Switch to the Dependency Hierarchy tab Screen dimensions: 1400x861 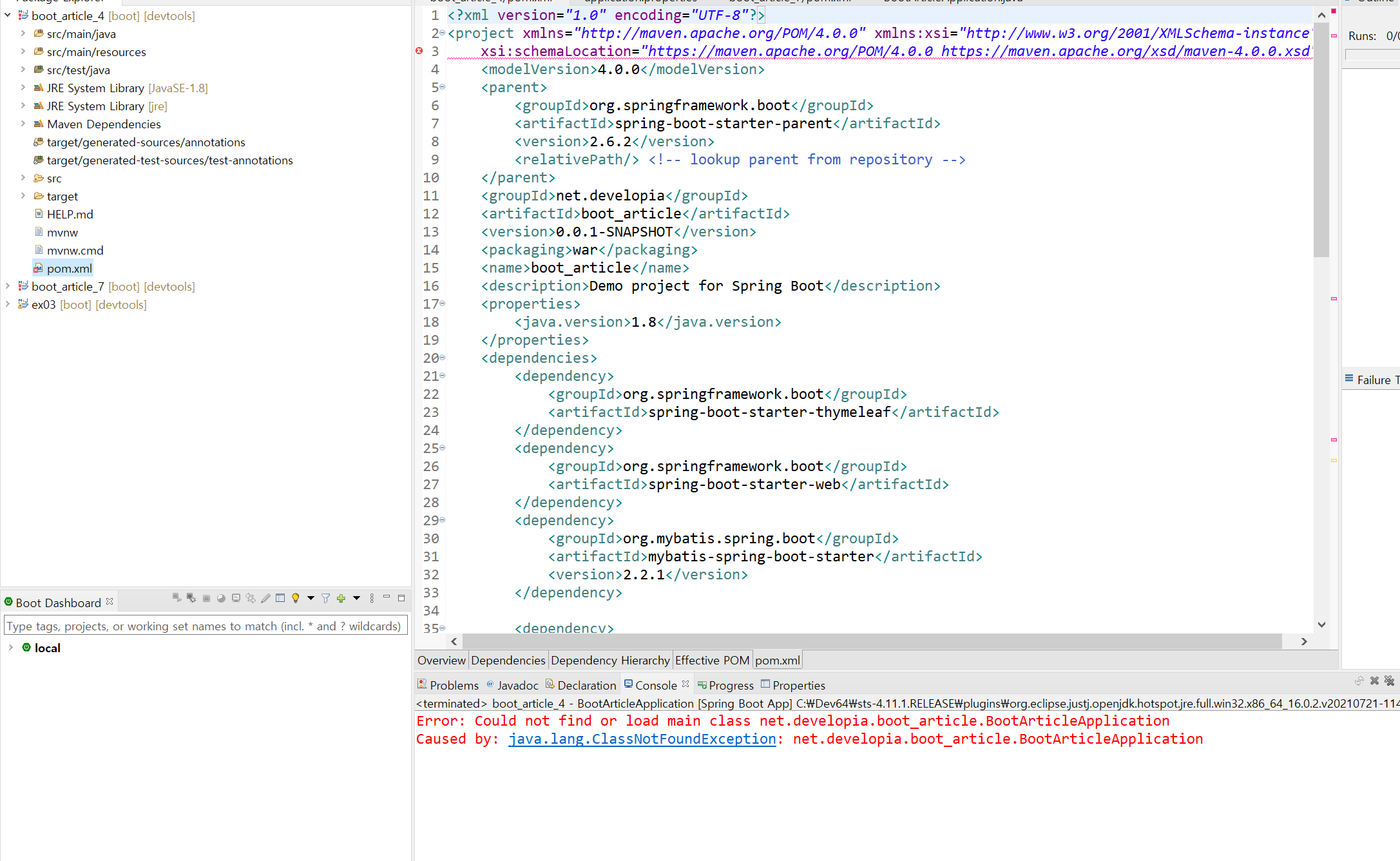click(609, 660)
